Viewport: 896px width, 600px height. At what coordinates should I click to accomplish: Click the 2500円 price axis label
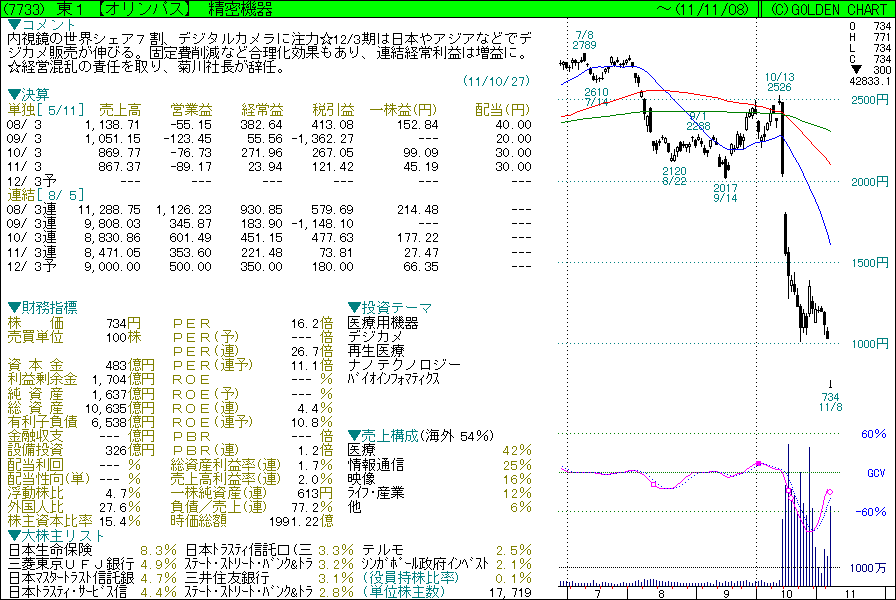coord(870,100)
